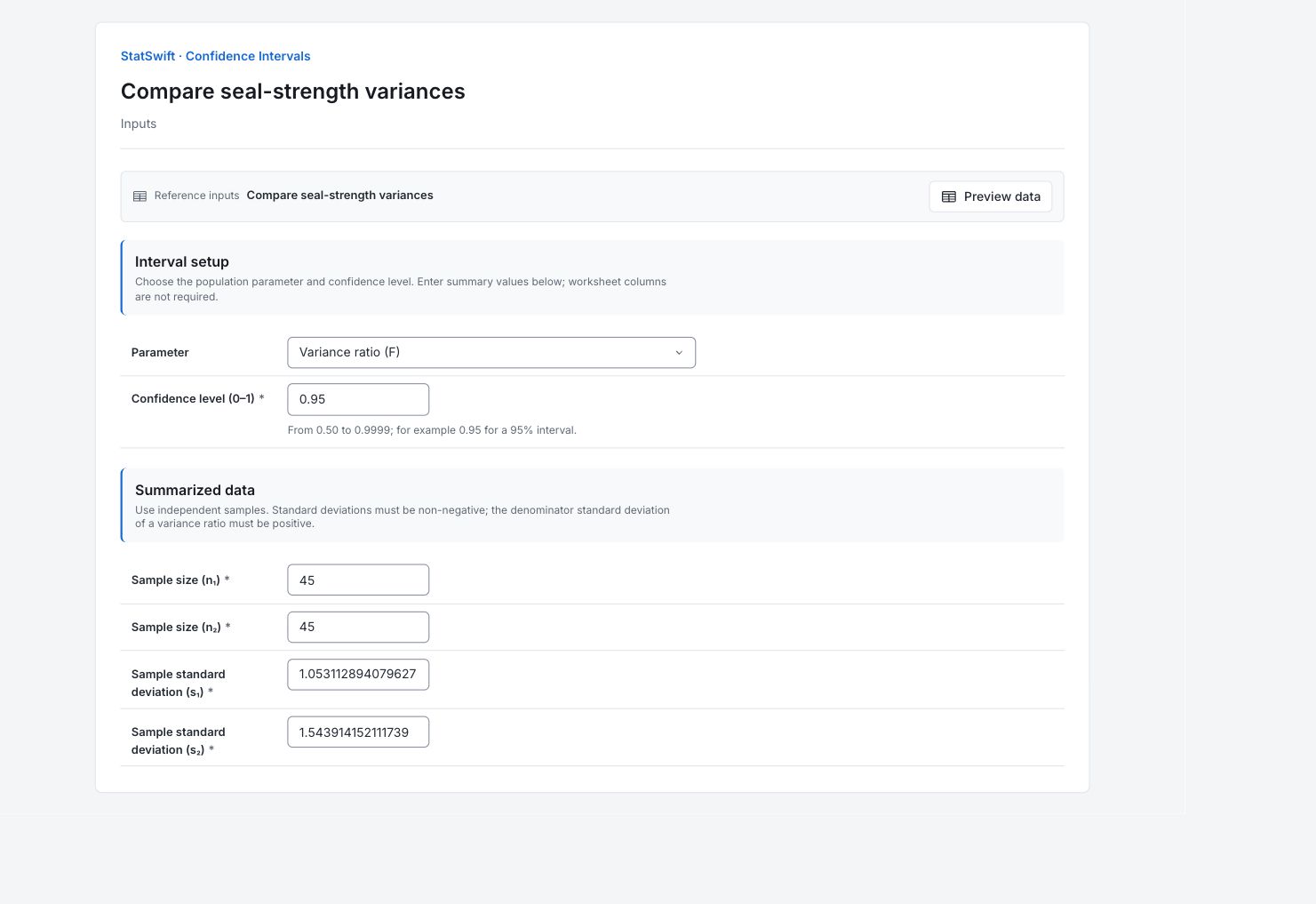Click the 'Inputs' subtitle text
This screenshot has height=904, width=1316.
tap(139, 124)
